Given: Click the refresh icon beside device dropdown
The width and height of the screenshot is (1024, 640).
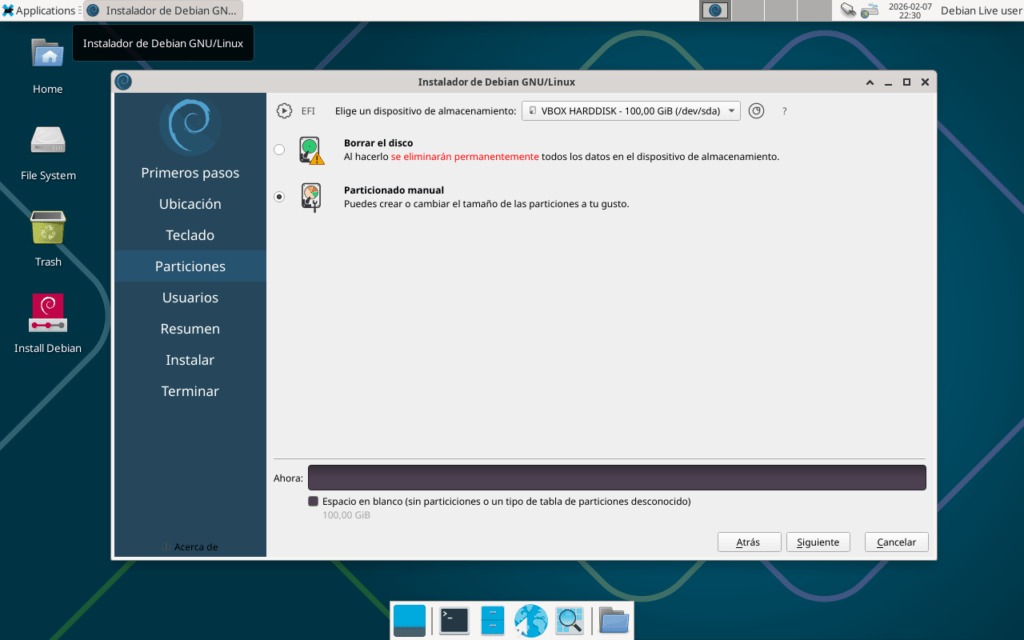Looking at the screenshot, I should pyautogui.click(x=756, y=111).
